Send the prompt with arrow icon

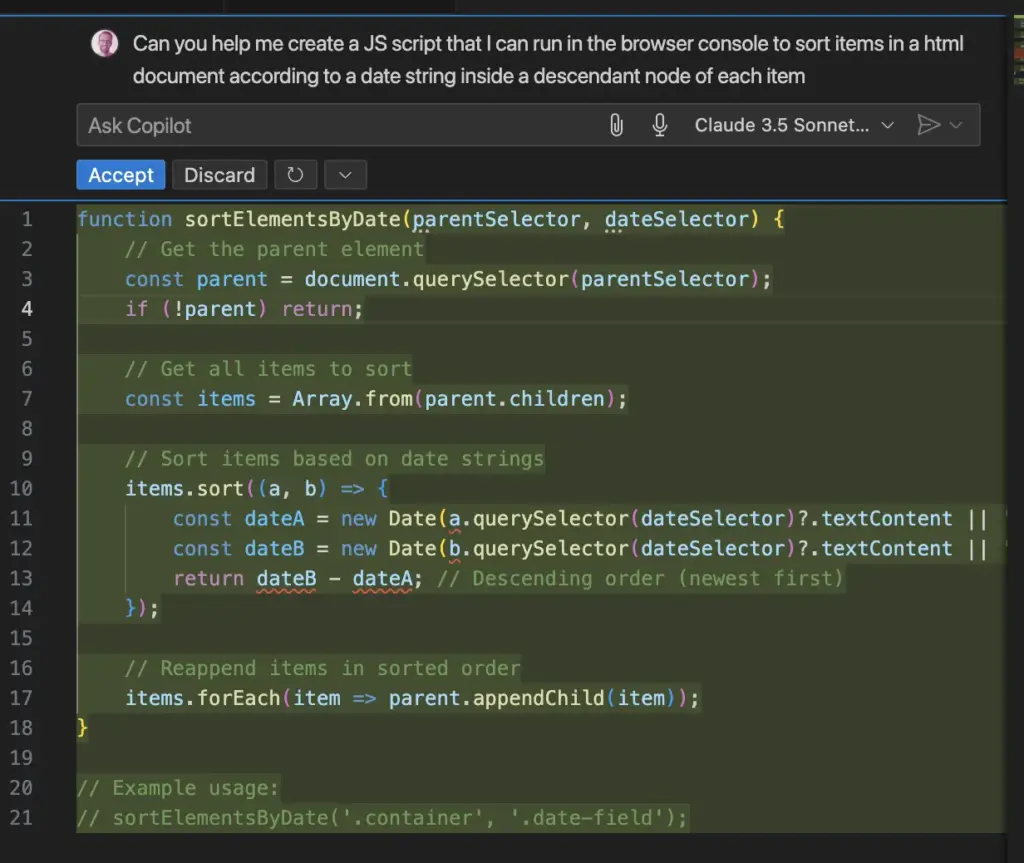coord(928,125)
